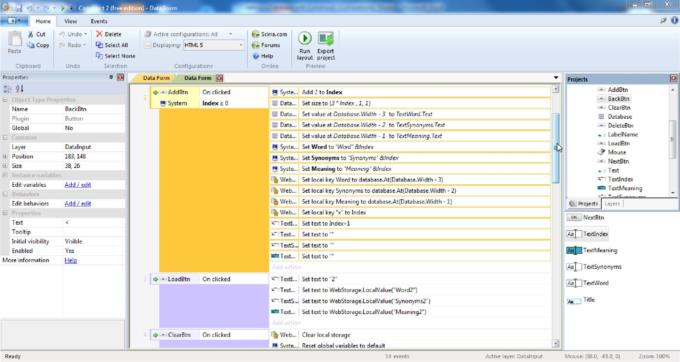Click the Forums icon

[255, 45]
